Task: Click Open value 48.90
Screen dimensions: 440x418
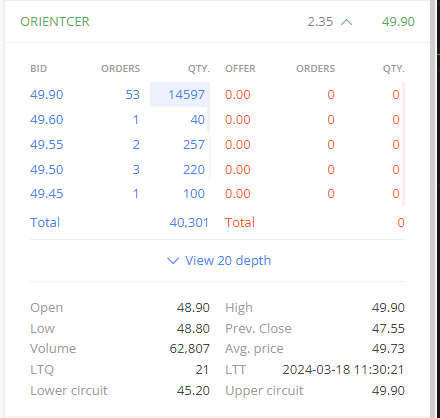Action: point(193,307)
